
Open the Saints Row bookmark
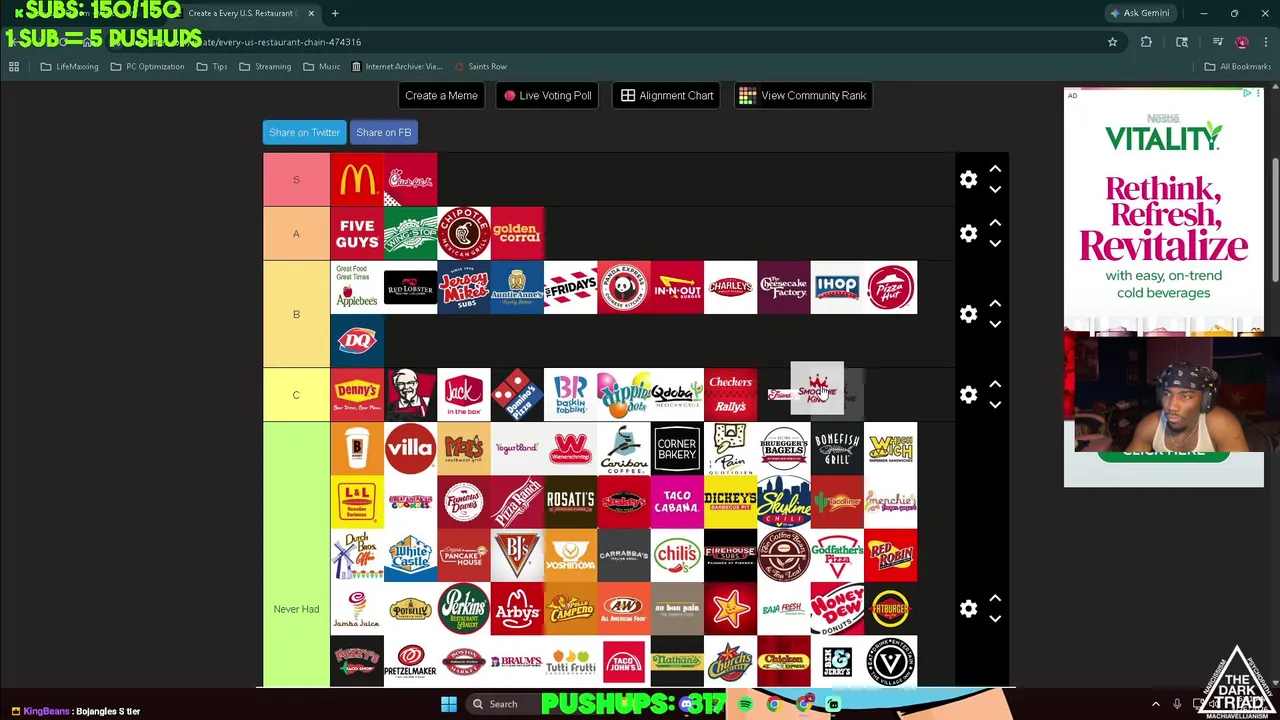click(x=480, y=67)
